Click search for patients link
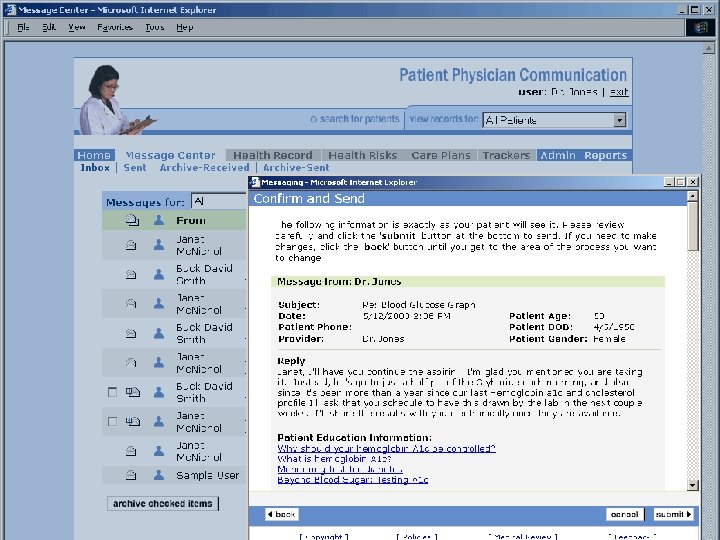 355,119
